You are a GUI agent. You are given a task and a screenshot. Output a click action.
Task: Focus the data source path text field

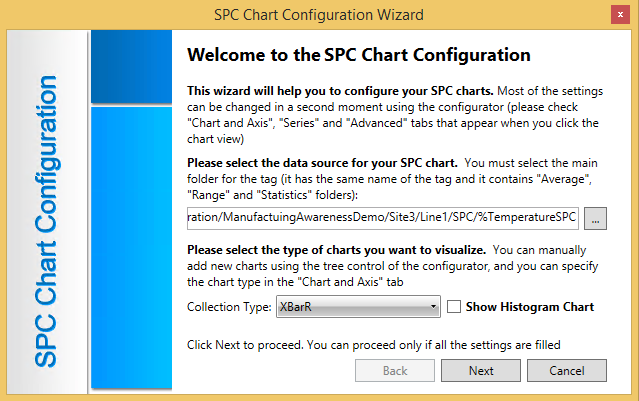tap(382, 217)
